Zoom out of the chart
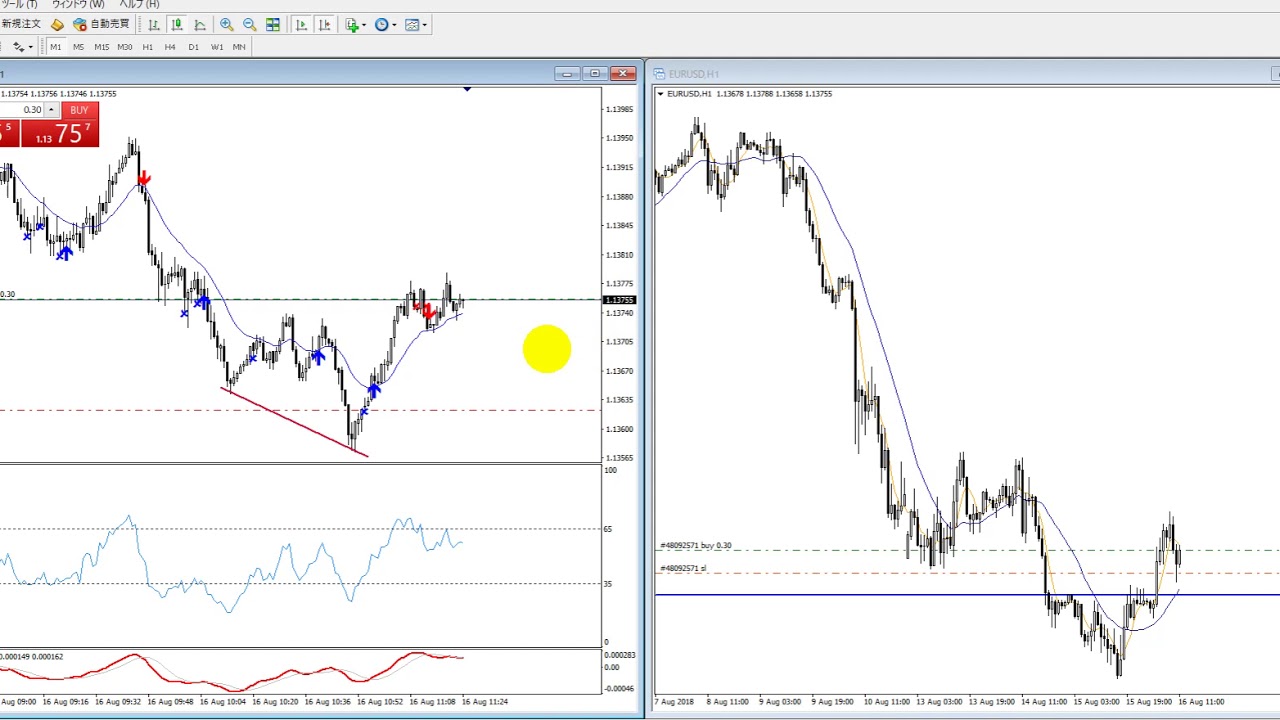Viewport: 1280px width, 720px height. click(x=250, y=25)
